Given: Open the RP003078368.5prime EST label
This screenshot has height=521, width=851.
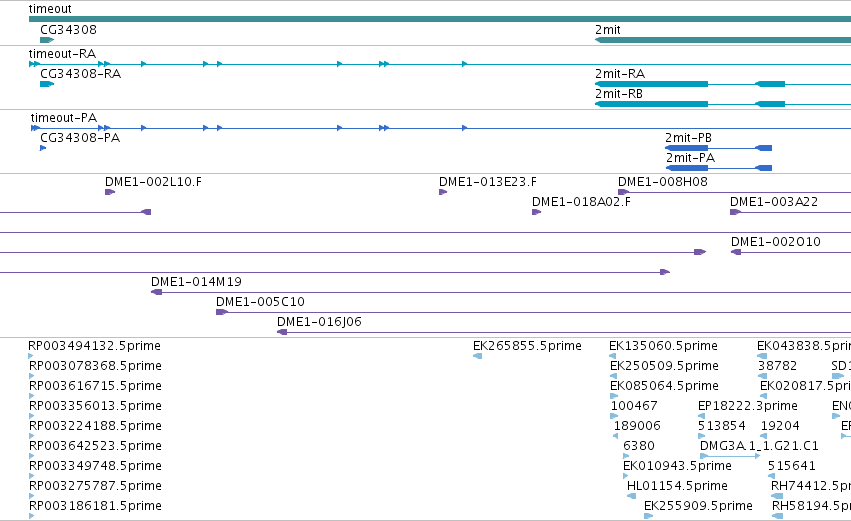Looking at the screenshot, I should pyautogui.click(x=95, y=366).
